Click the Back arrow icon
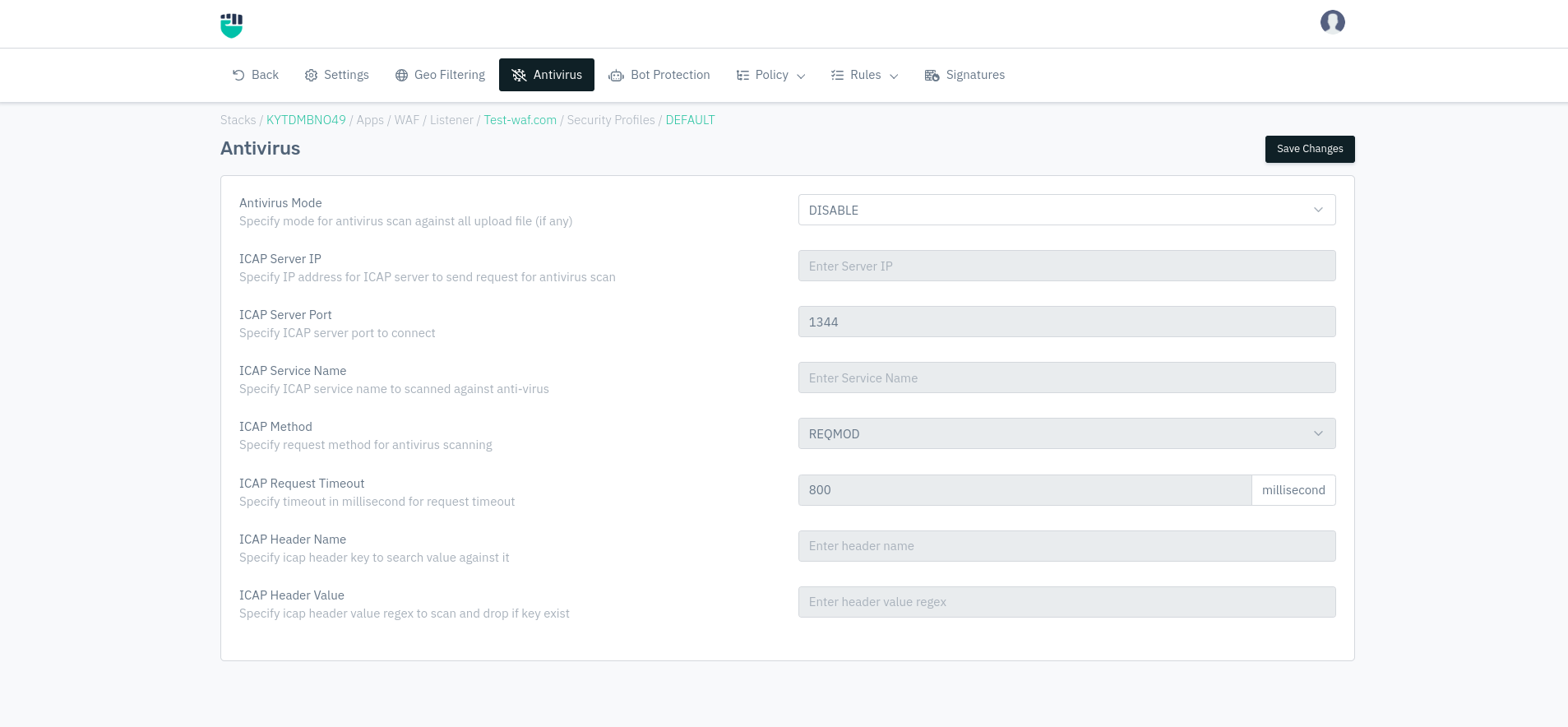 [238, 75]
